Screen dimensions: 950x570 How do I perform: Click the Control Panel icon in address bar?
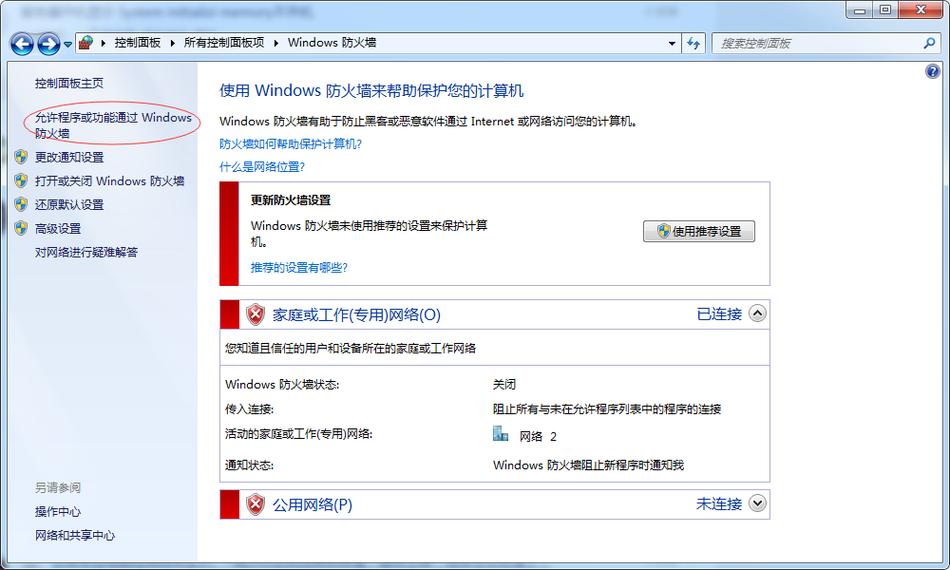(x=86, y=42)
